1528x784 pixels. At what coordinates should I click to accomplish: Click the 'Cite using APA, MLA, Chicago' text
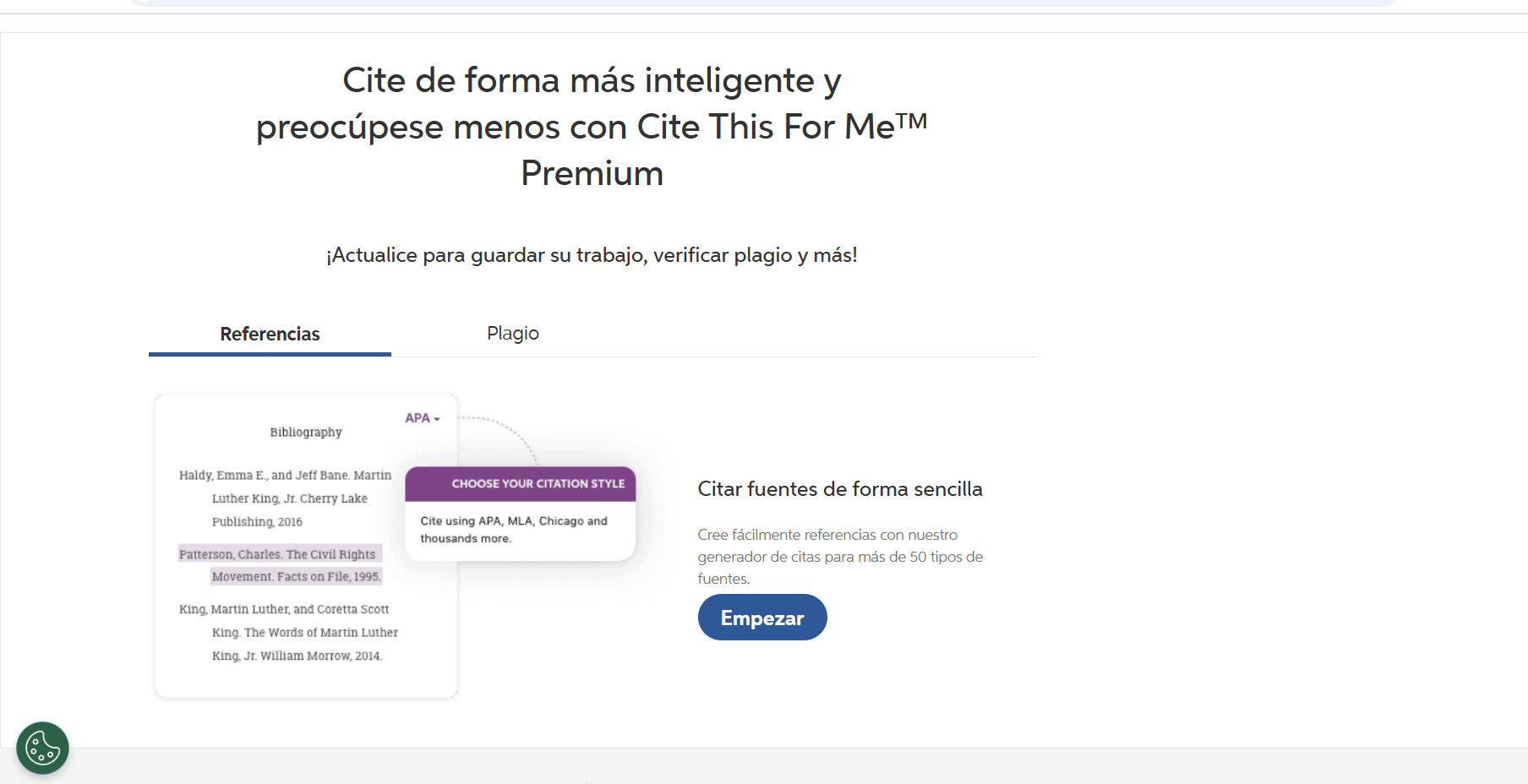514,530
